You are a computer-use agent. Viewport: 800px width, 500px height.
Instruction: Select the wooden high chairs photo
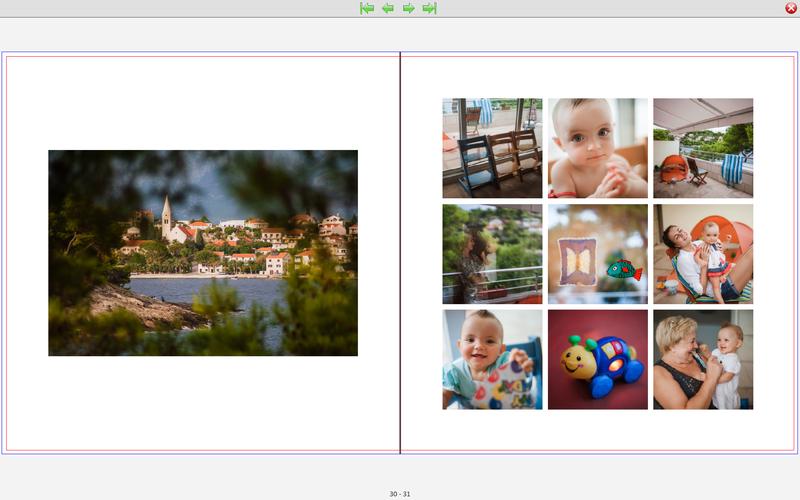point(492,148)
